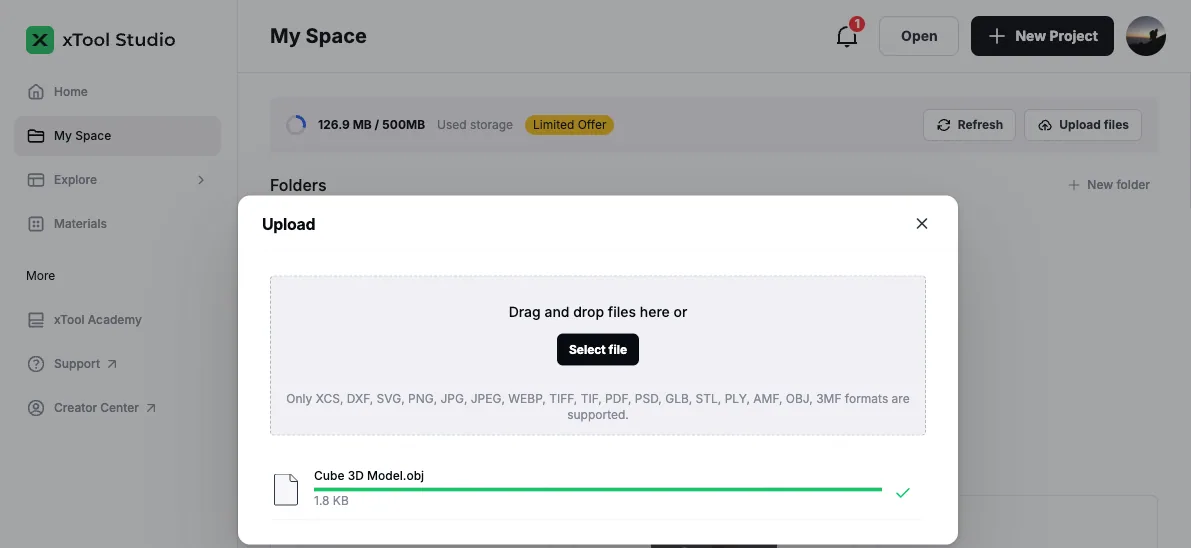Click the green upload-complete checkmark
1191x548 pixels.
(902, 493)
